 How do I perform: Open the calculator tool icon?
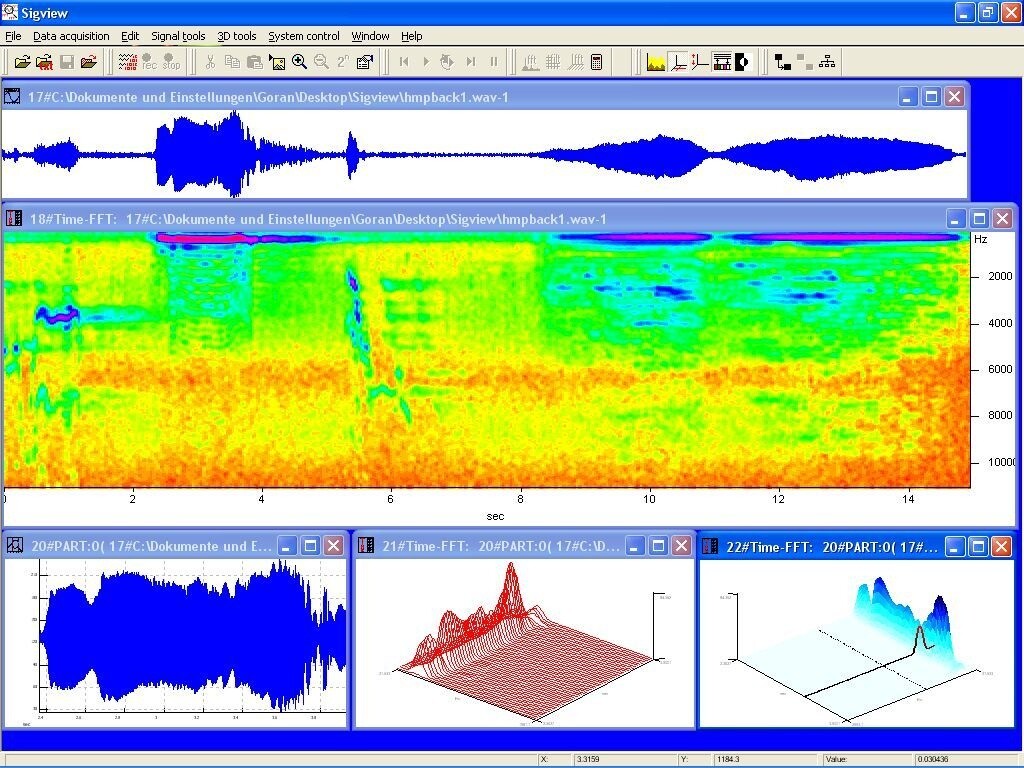[x=596, y=62]
